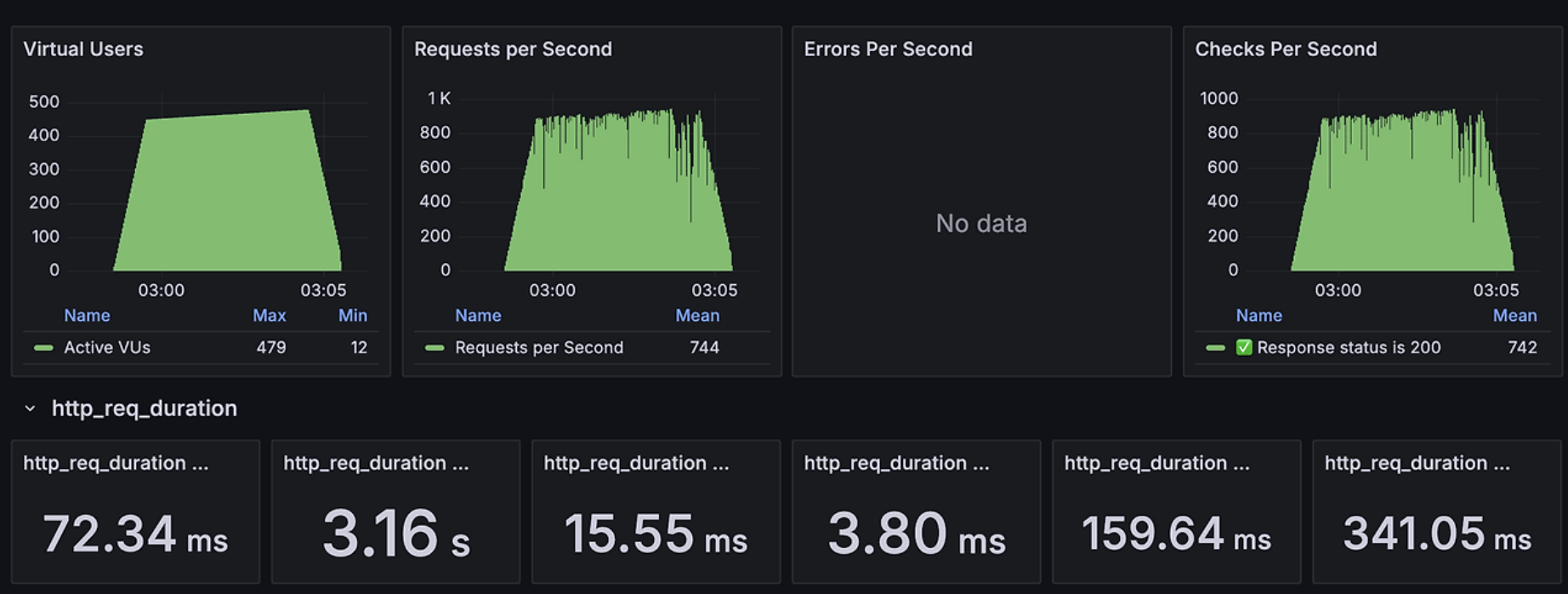Sort Requests per Second legend by Mean
The image size is (1568, 594).
click(x=697, y=316)
